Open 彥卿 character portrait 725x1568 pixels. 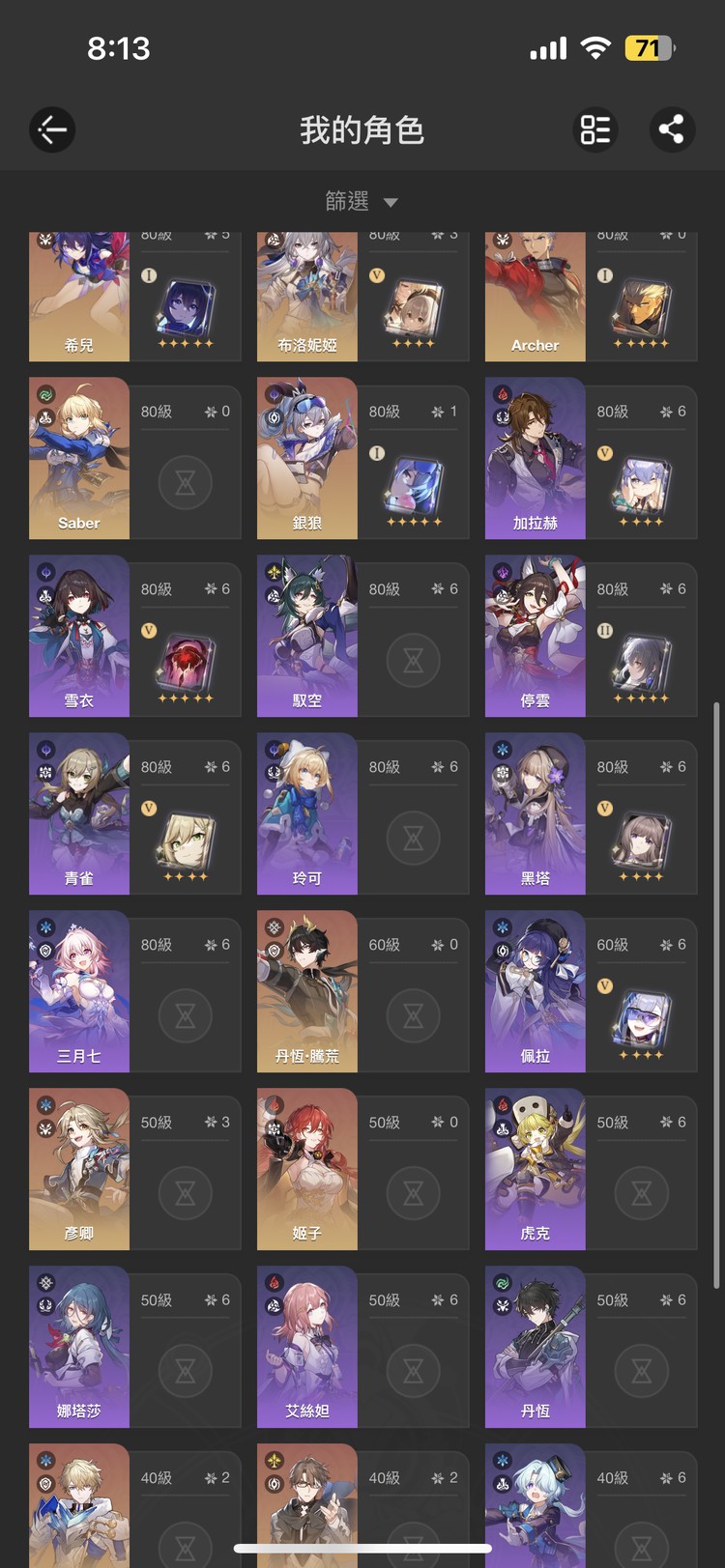click(79, 1169)
